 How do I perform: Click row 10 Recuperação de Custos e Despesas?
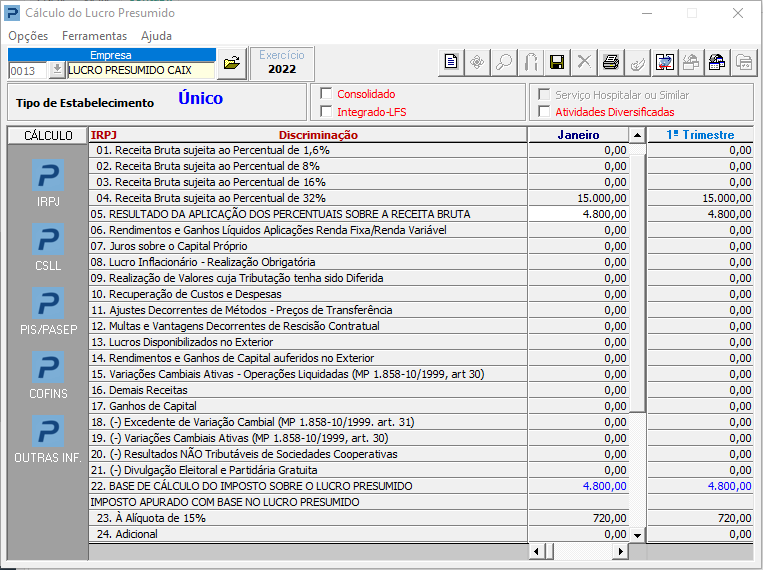(x=308, y=294)
